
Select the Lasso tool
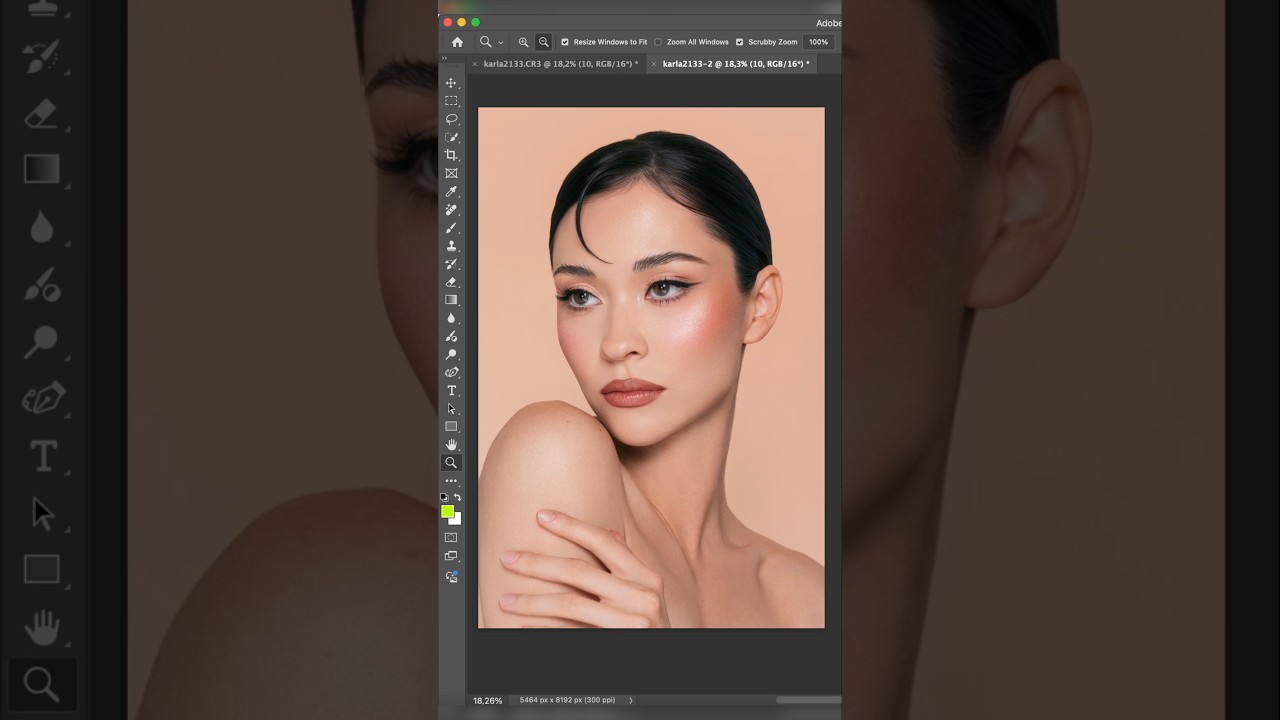pyautogui.click(x=451, y=119)
